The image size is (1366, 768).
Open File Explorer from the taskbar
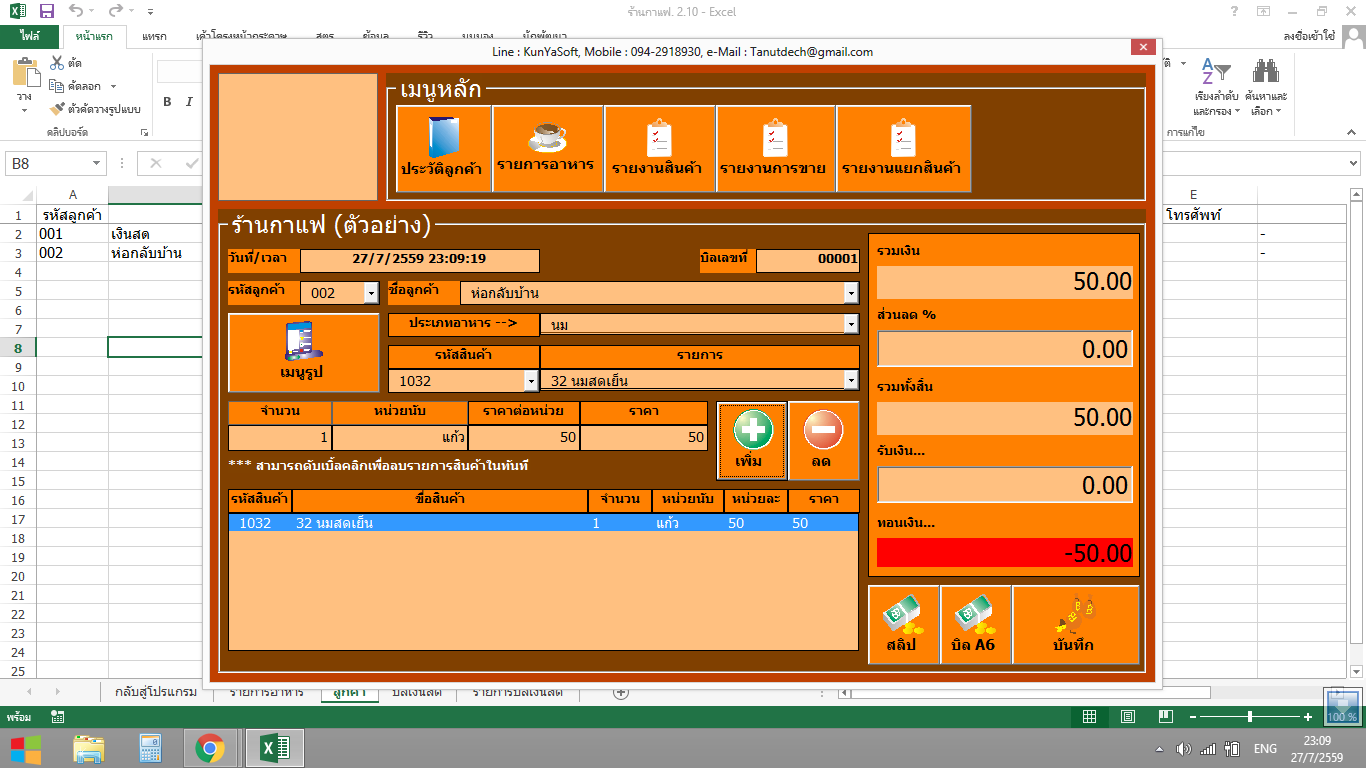point(89,748)
